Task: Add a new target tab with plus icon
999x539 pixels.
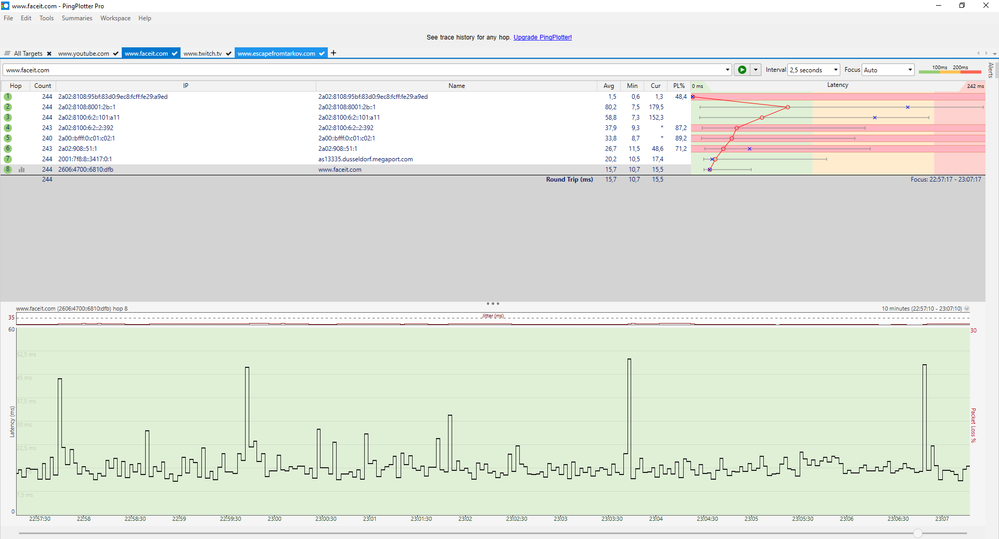Action: (333, 53)
